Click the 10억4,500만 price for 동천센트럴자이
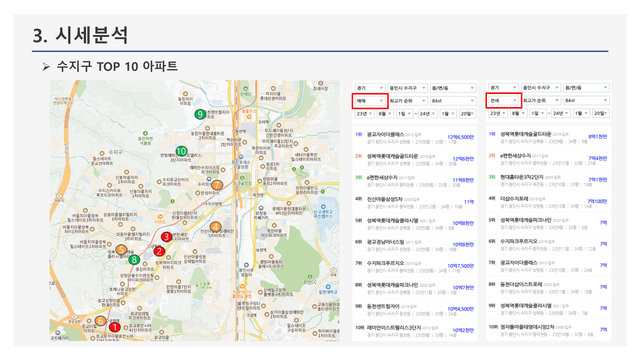The width and height of the screenshot is (640, 360). tap(460, 309)
